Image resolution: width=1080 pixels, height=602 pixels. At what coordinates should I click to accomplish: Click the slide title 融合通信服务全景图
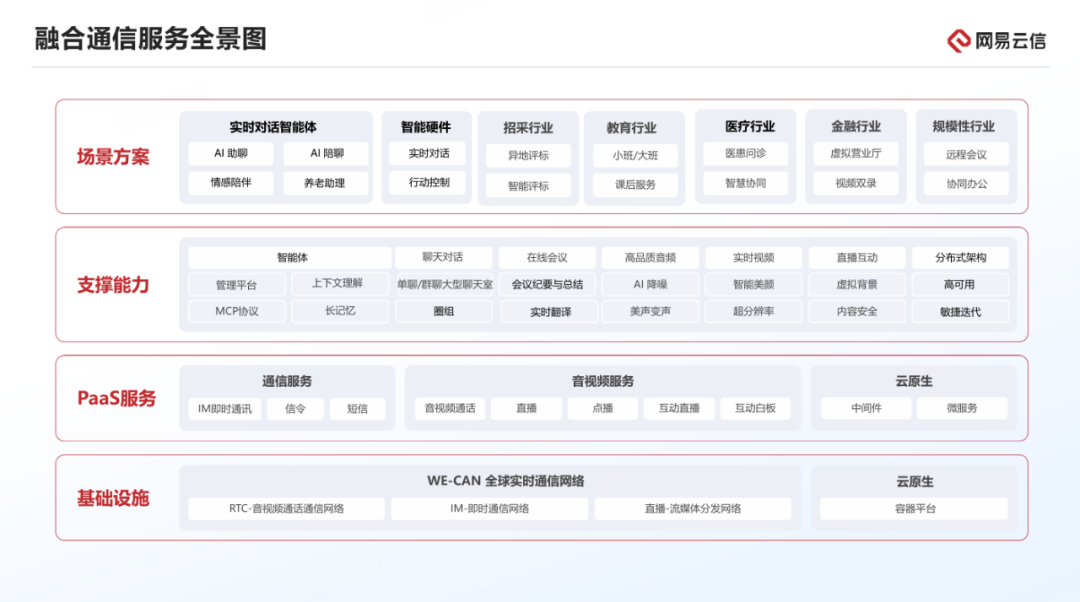151,39
